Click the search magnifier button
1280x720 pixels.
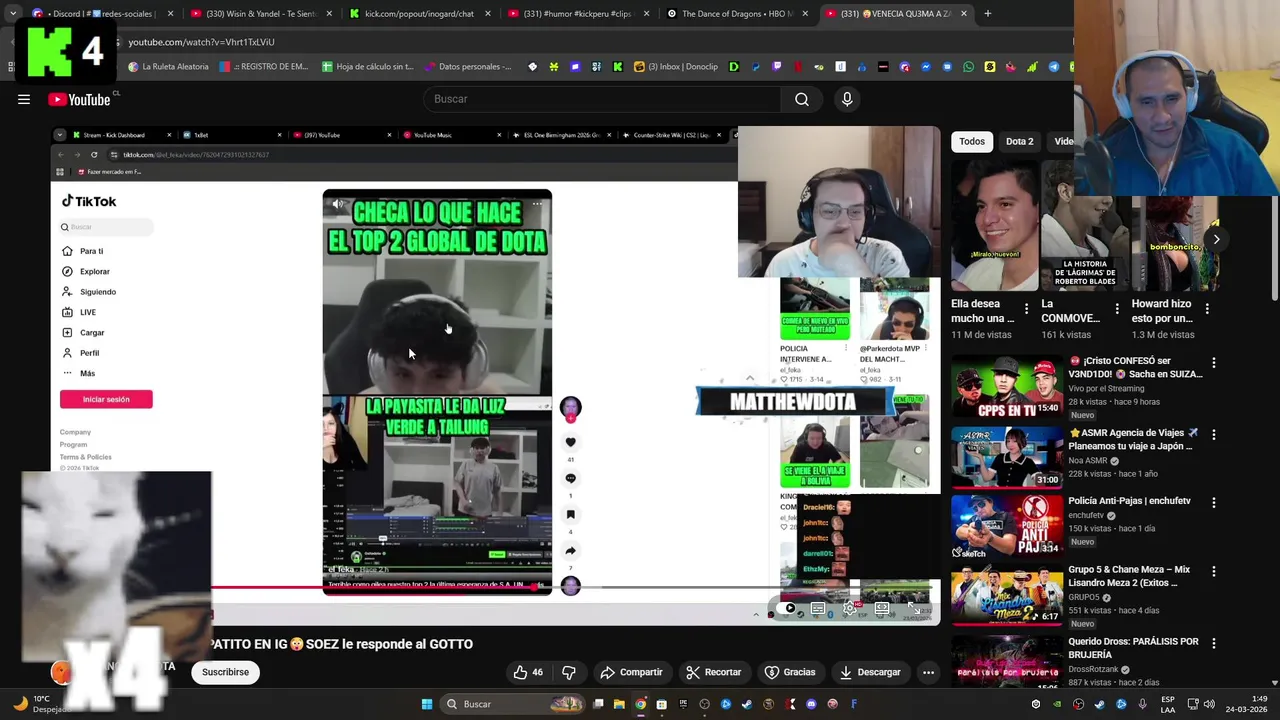(x=801, y=99)
